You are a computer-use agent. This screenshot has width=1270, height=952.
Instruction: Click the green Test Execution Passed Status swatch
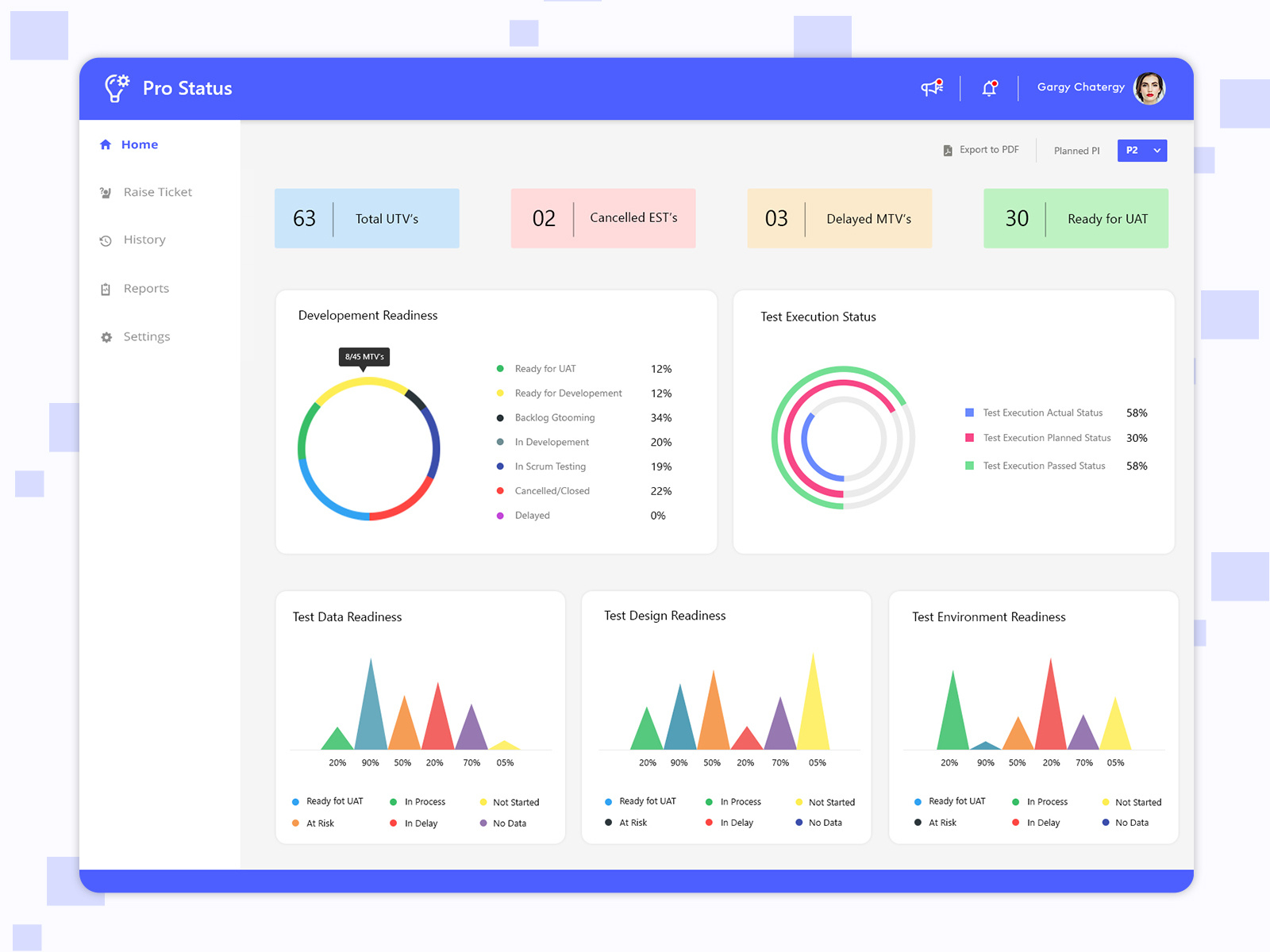(968, 466)
